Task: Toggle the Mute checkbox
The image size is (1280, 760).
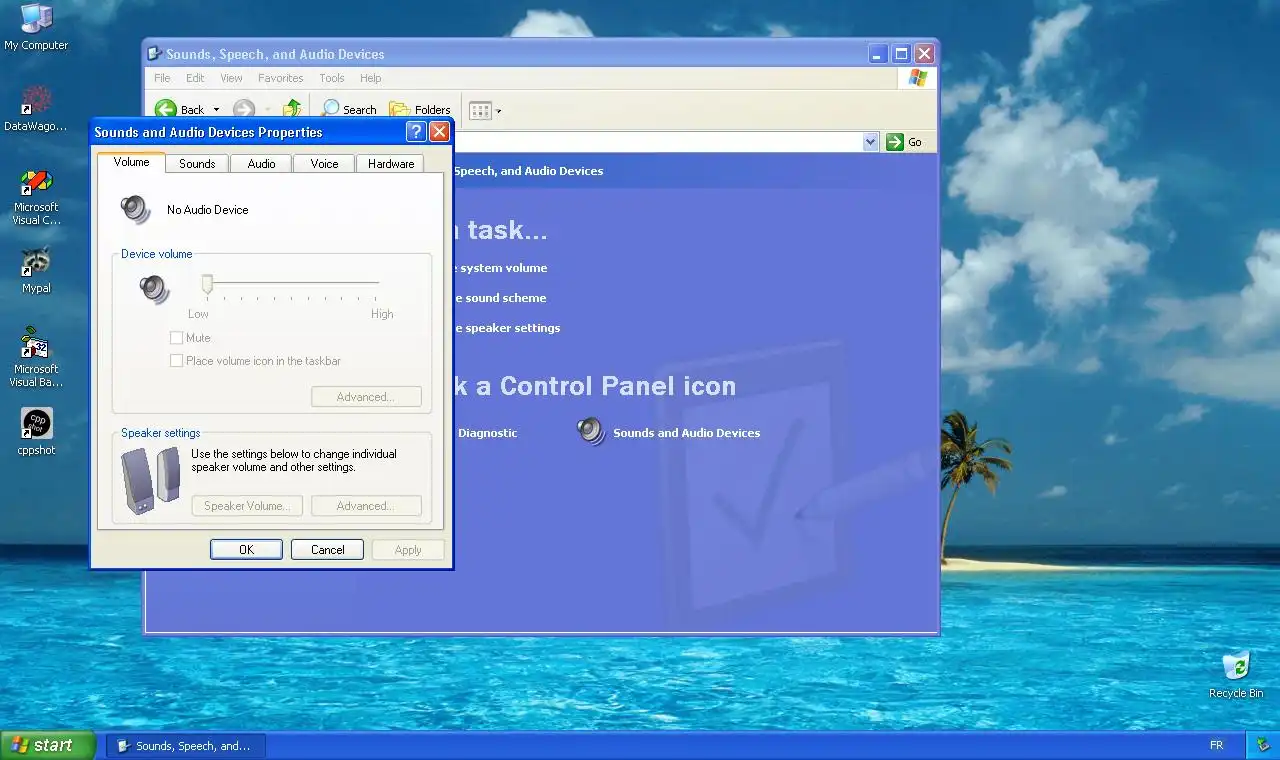Action: pos(176,338)
